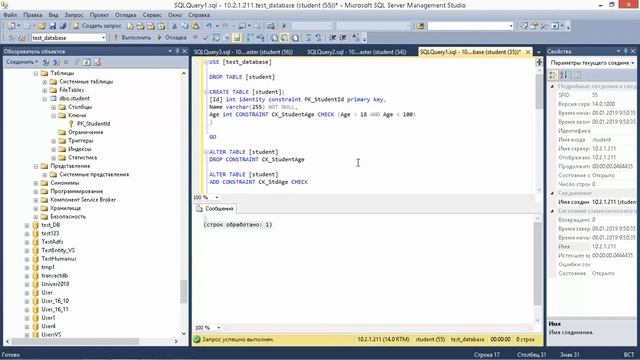
Task: Pin the Properties panel
Action: tap(625, 51)
